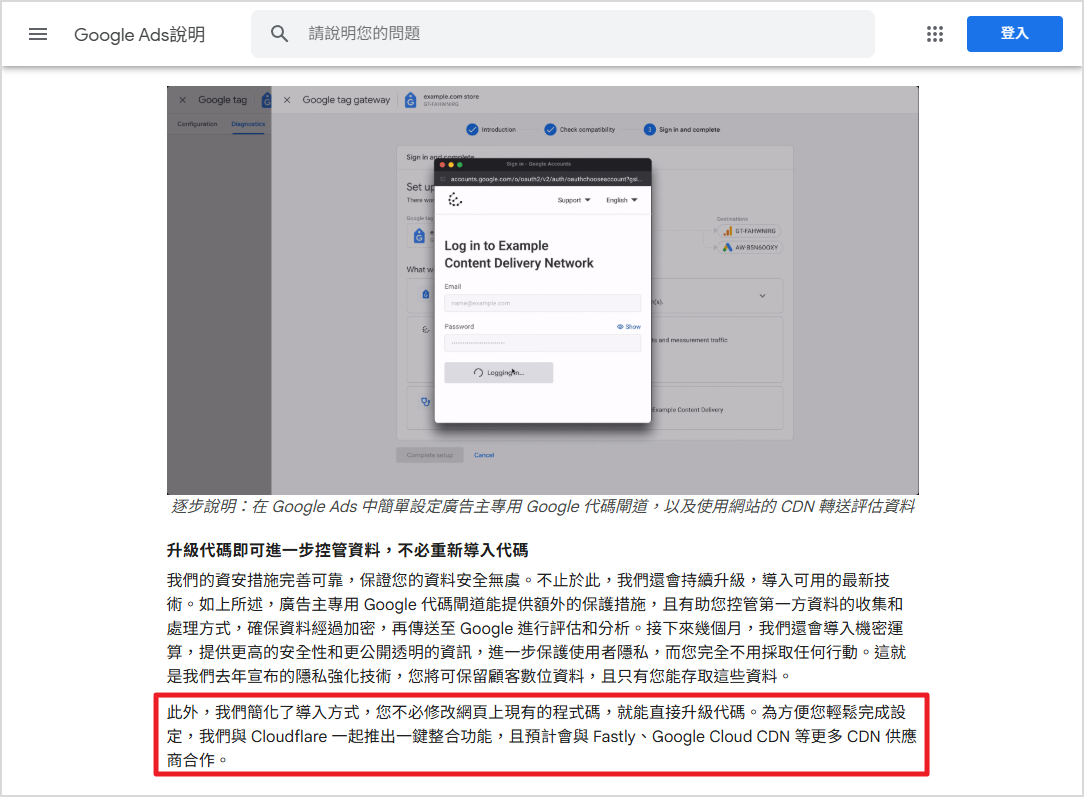Screen dimensions: 1084x797
Task: Toggle Show password eye
Action: click(629, 327)
